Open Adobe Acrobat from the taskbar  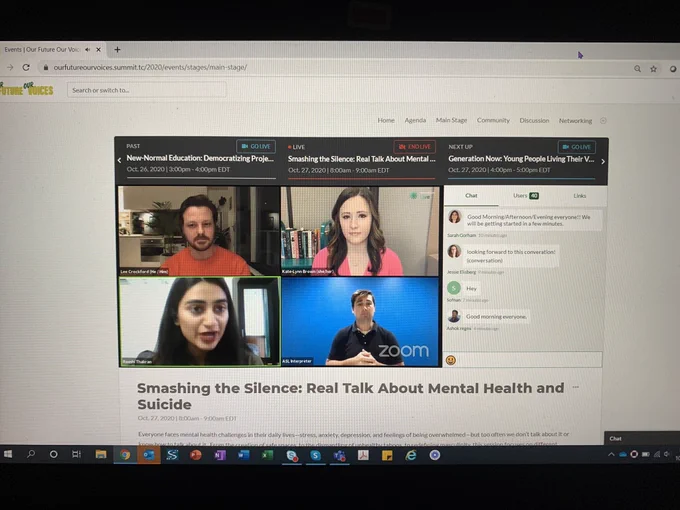click(363, 455)
